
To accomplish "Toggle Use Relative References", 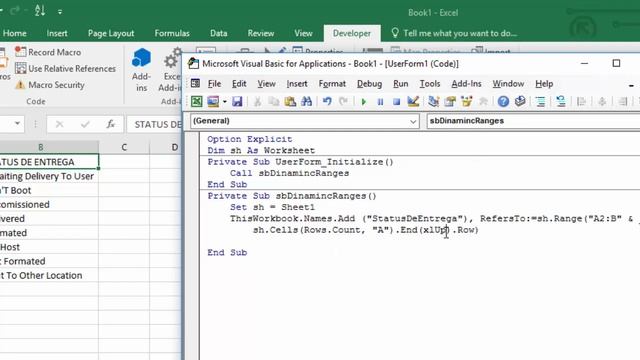I will tap(65, 69).
